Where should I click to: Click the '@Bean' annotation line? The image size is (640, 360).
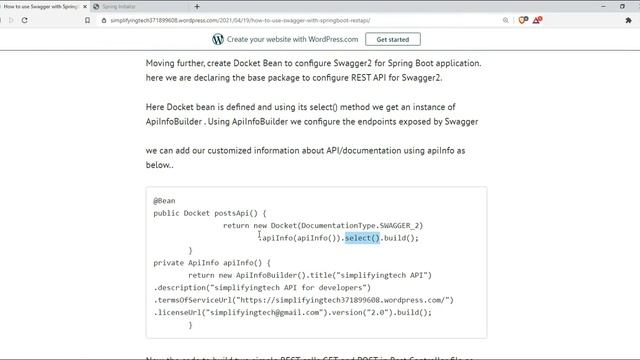click(x=164, y=200)
